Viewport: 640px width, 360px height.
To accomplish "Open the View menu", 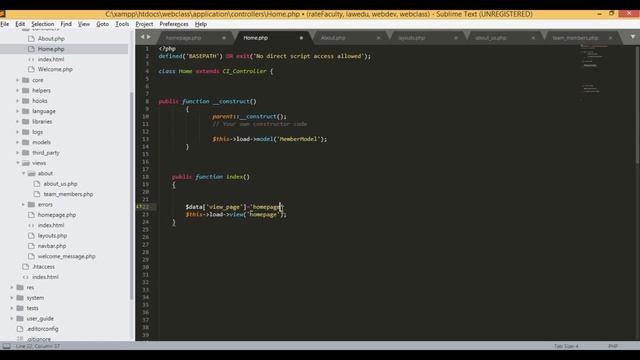I will coord(84,24).
